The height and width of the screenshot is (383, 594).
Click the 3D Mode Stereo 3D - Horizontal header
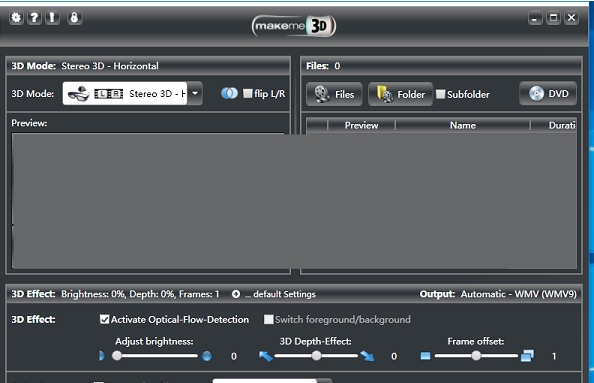(x=85, y=66)
